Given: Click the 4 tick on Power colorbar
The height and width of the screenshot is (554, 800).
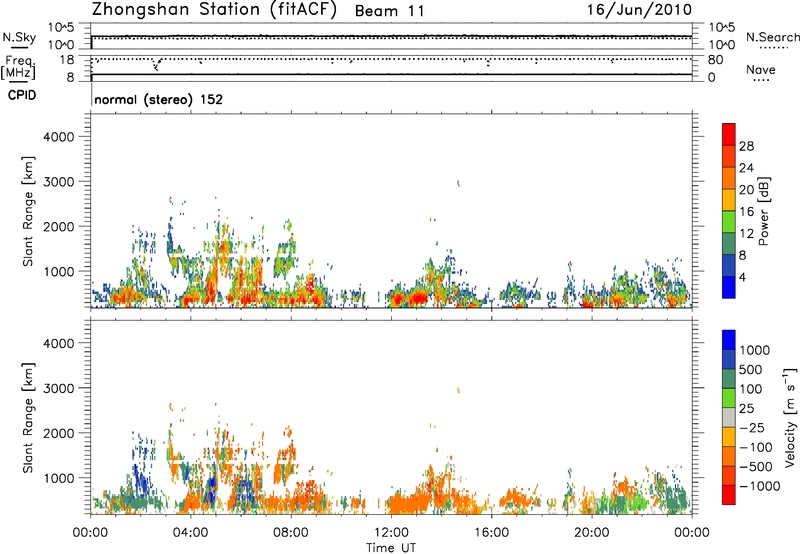Looking at the screenshot, I should click(x=742, y=277).
